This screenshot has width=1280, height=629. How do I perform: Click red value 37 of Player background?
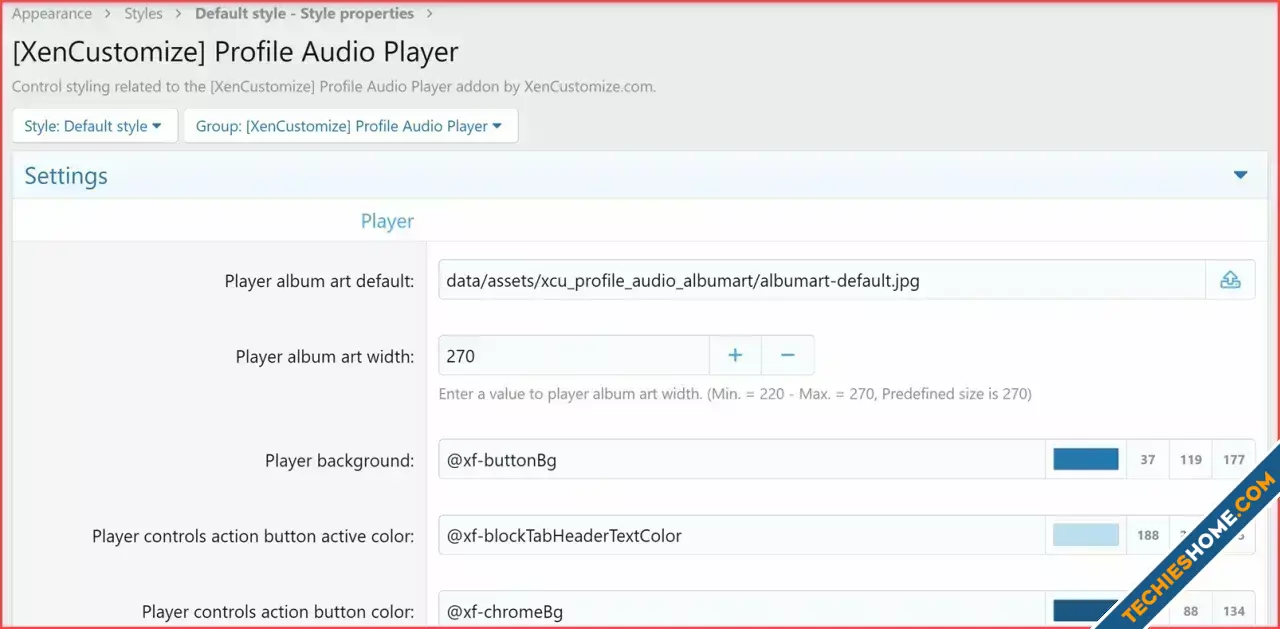tap(1148, 460)
